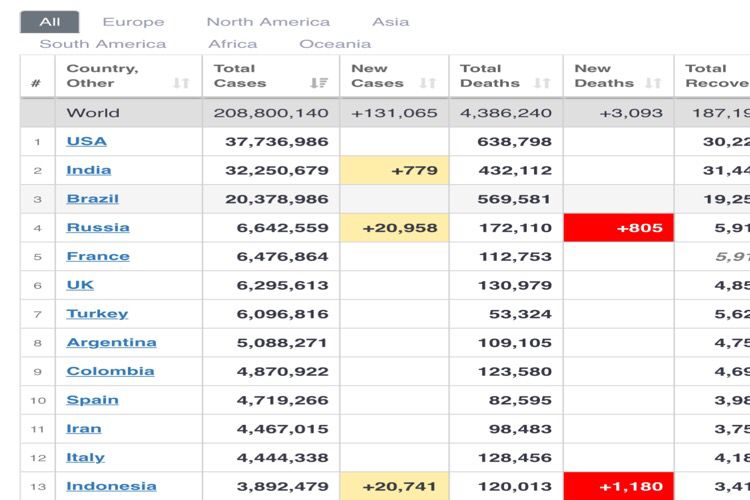Open the Colombia country link
750x500 pixels.
click(110, 371)
